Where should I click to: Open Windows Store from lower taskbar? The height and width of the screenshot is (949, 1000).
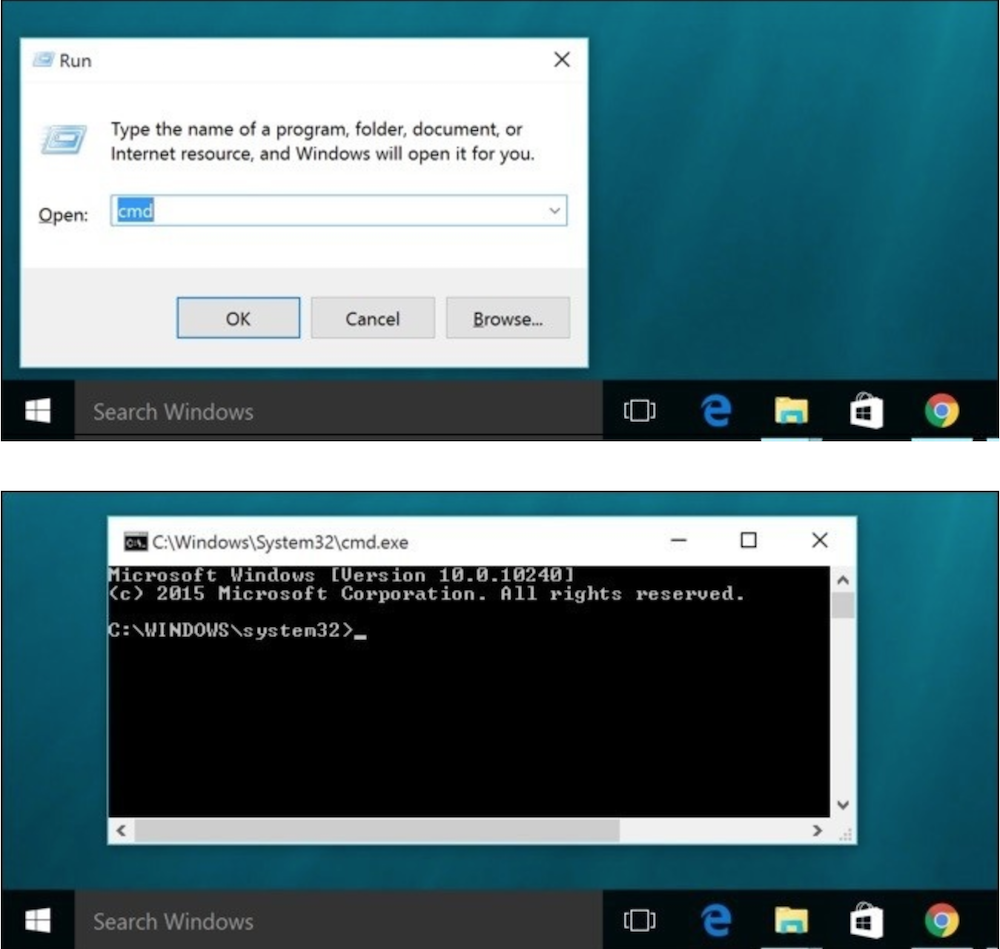(866, 920)
